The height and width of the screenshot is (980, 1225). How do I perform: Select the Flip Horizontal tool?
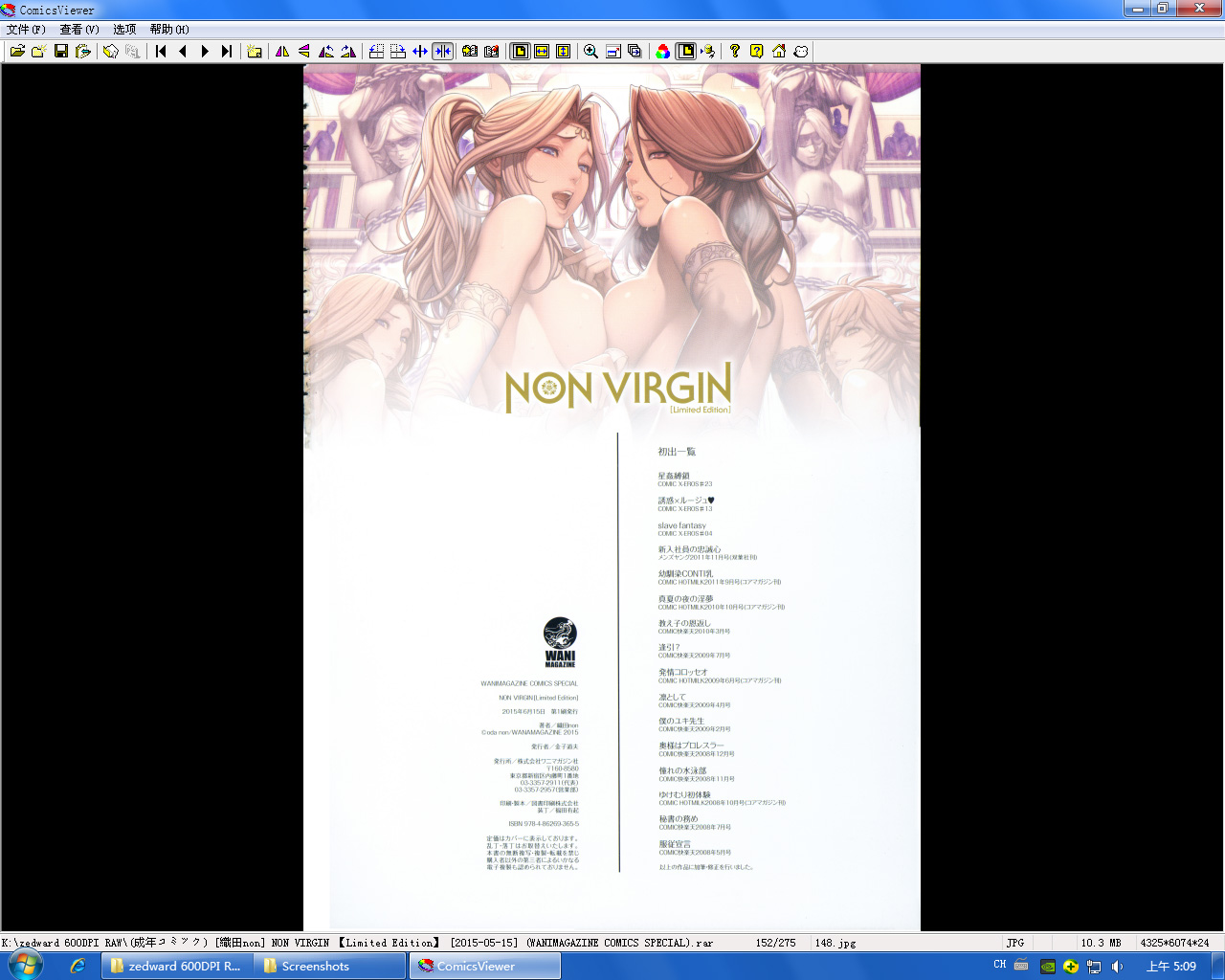click(282, 51)
